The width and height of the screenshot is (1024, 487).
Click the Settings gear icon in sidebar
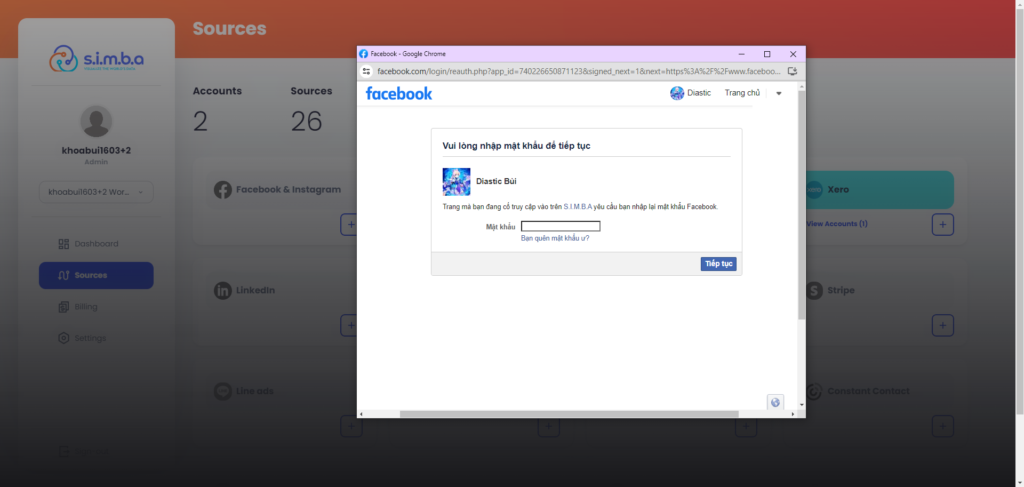click(64, 338)
